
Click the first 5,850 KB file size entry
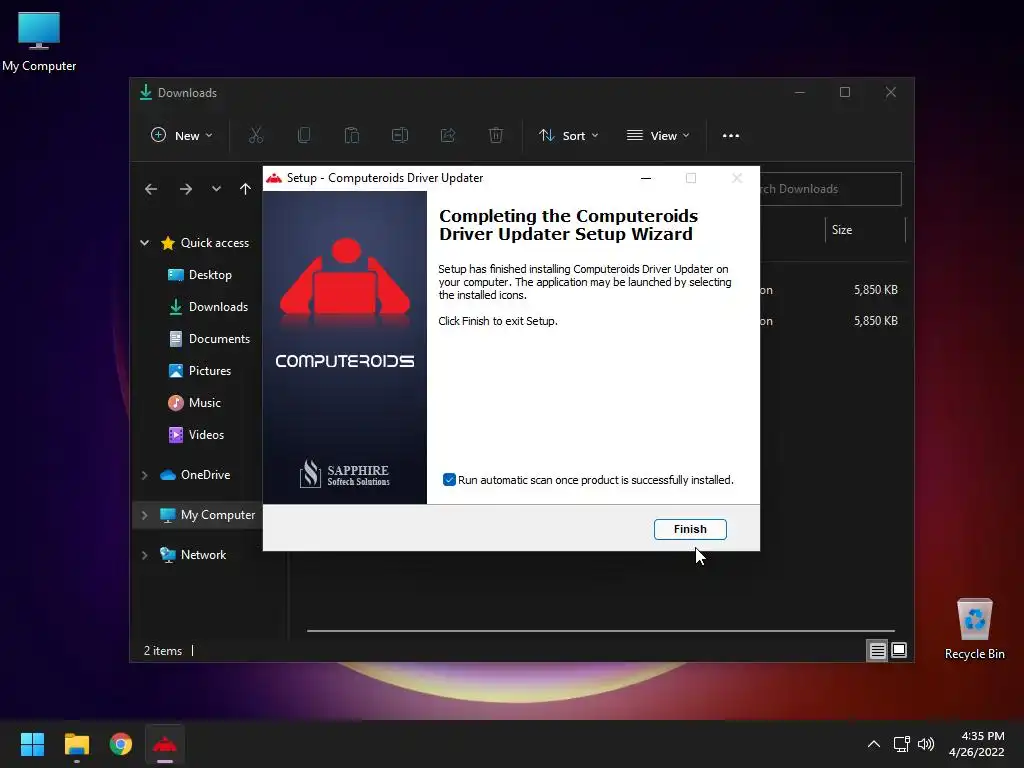click(x=876, y=290)
